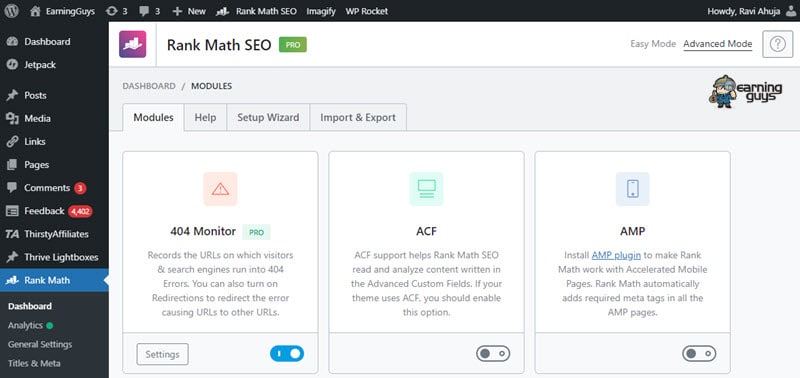Go to DASHBOARD breadcrumb link

click(148, 86)
